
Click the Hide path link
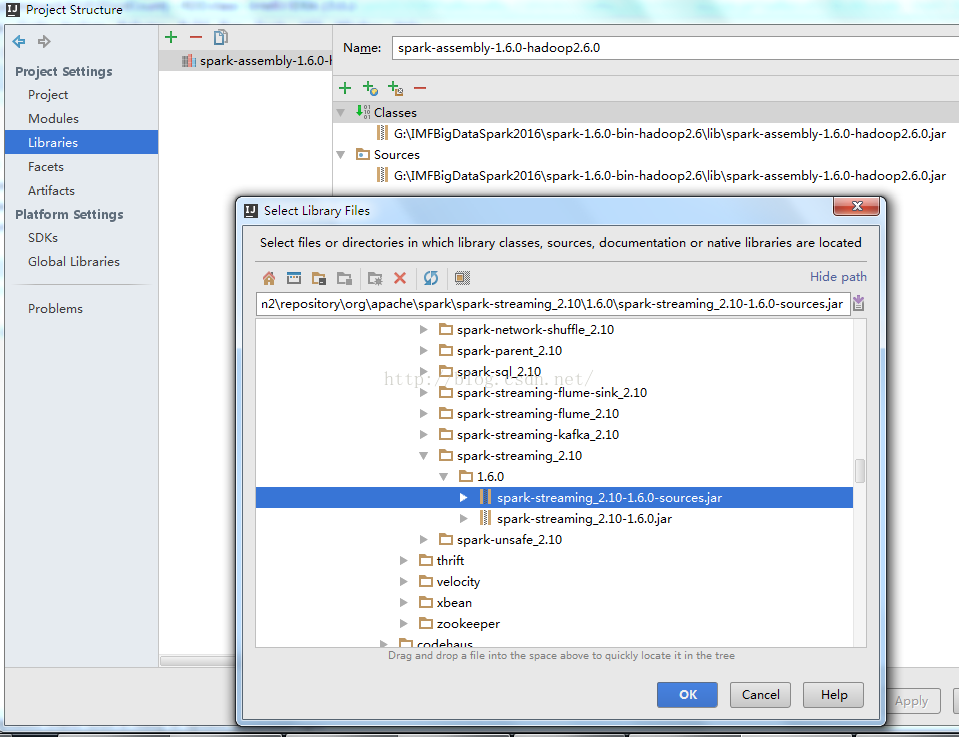point(838,276)
